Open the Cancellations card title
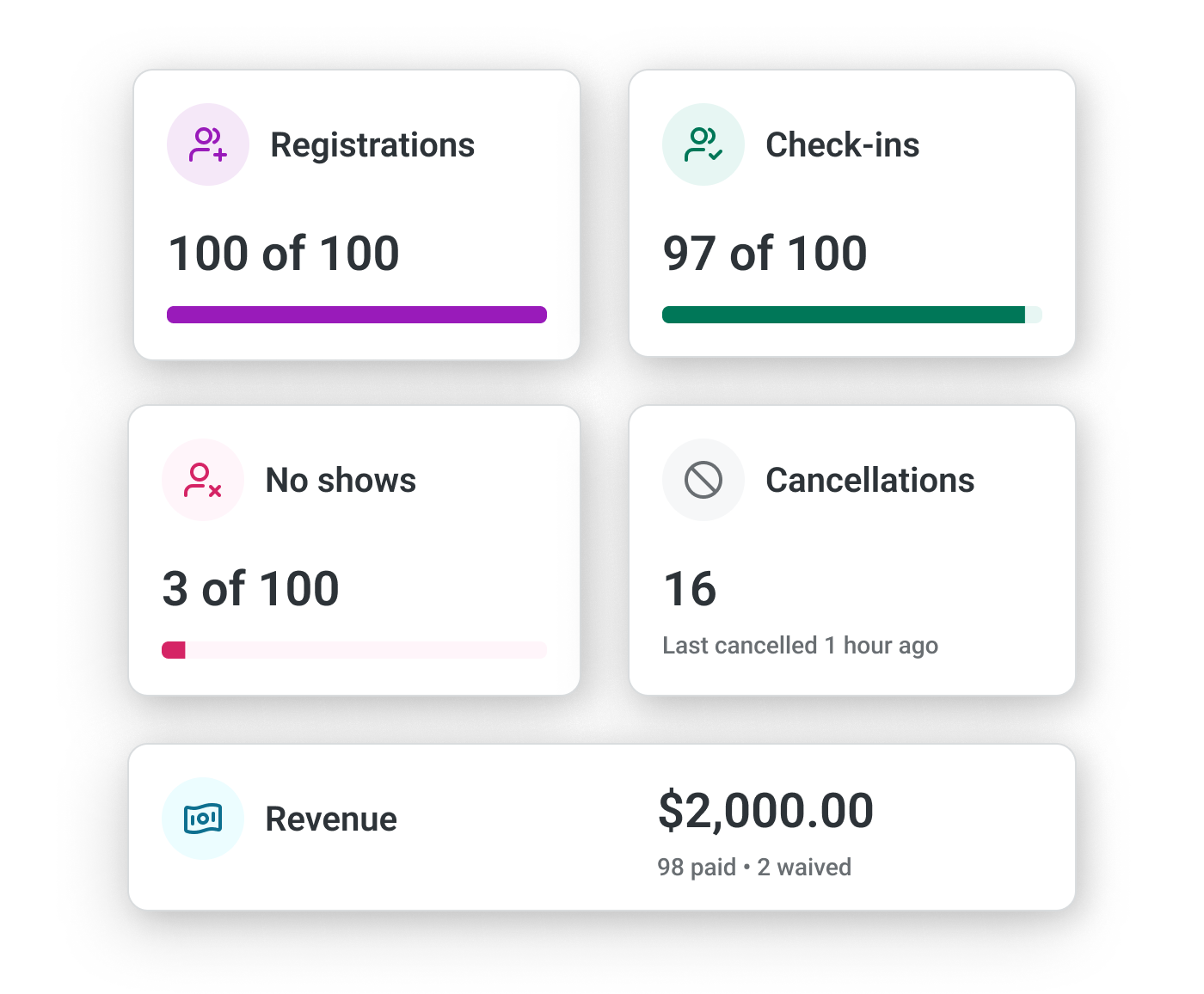The height and width of the screenshot is (994, 1204). coord(869,481)
